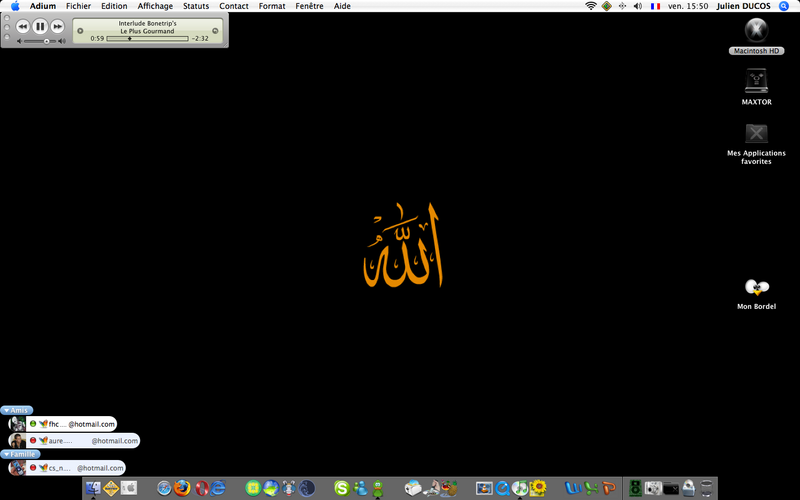Open Firefox from the Dock

pos(181,488)
